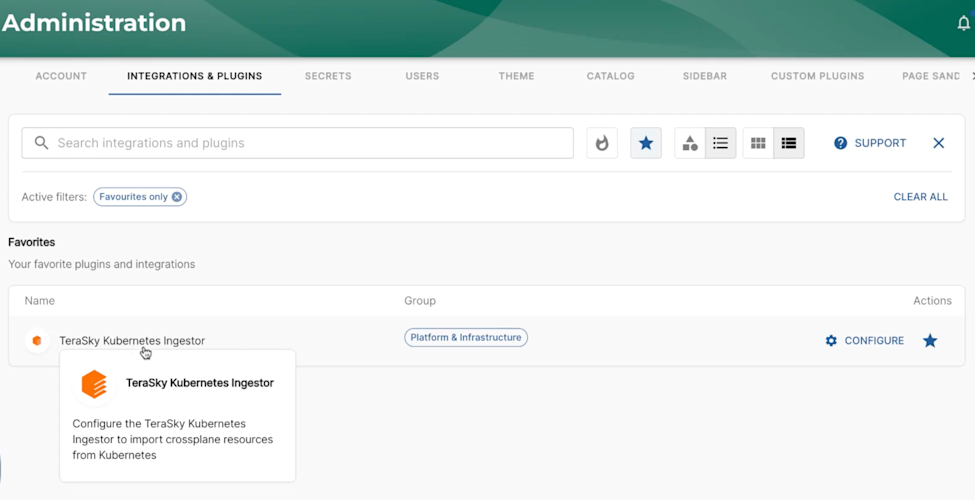Open the SIDEBAR tab
This screenshot has width=975, height=500.
705,76
